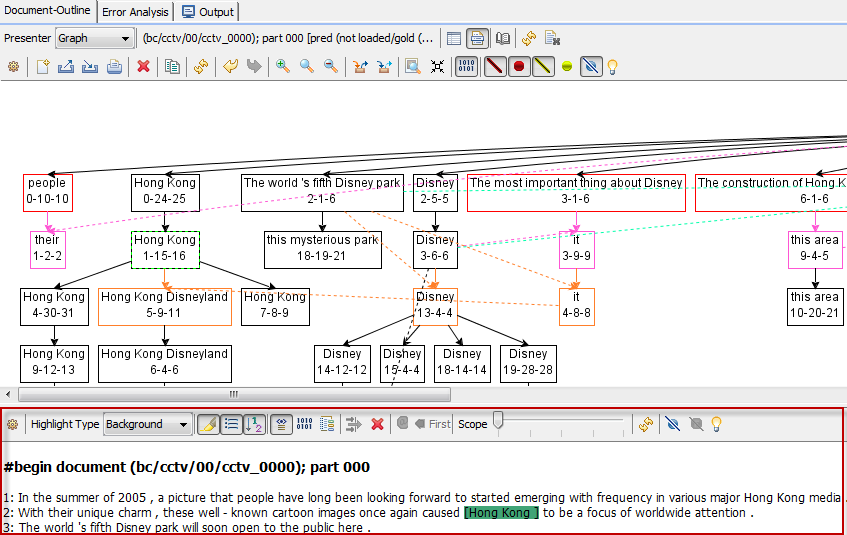Zoom in with the plus magnifier
The image size is (847, 535).
(283, 66)
